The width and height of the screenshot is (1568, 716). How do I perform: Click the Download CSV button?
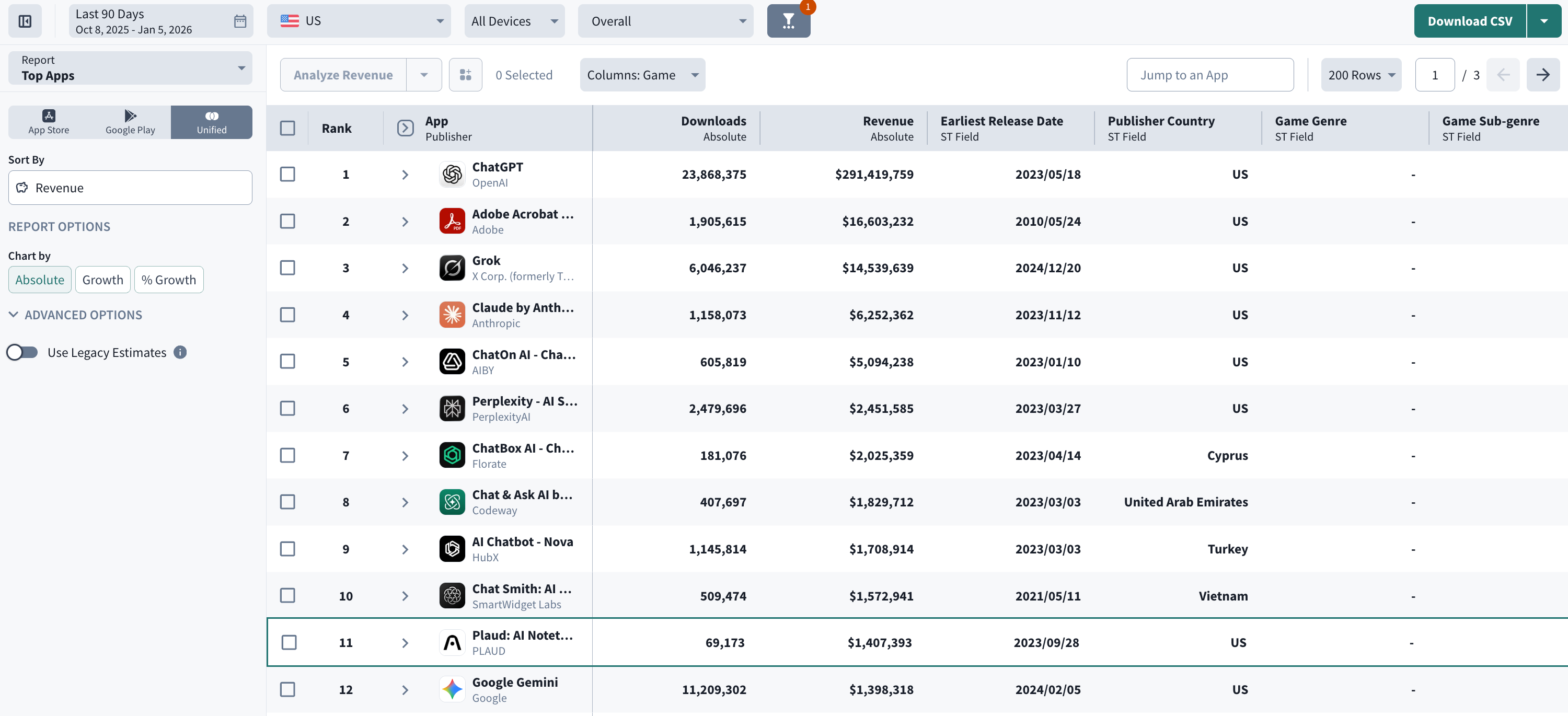(x=1469, y=21)
